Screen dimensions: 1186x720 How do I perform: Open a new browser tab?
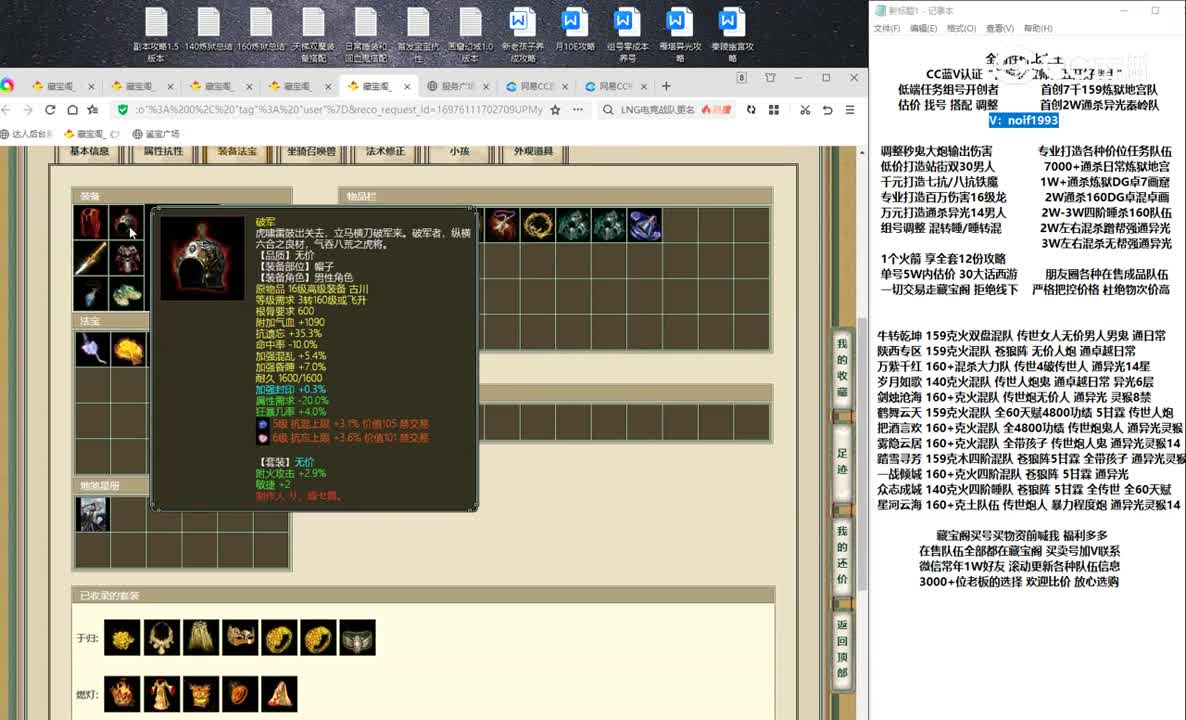(666, 86)
